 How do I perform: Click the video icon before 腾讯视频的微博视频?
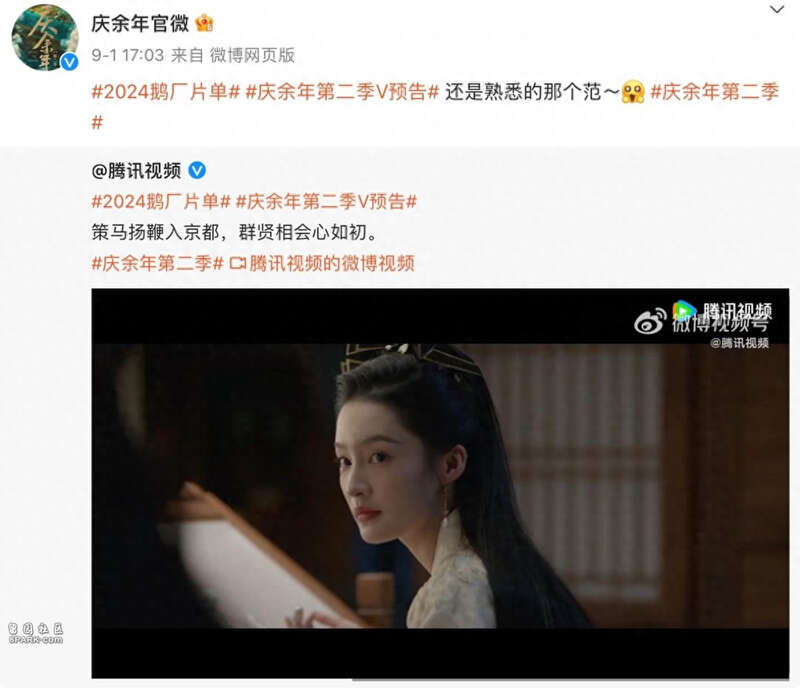pos(237,263)
